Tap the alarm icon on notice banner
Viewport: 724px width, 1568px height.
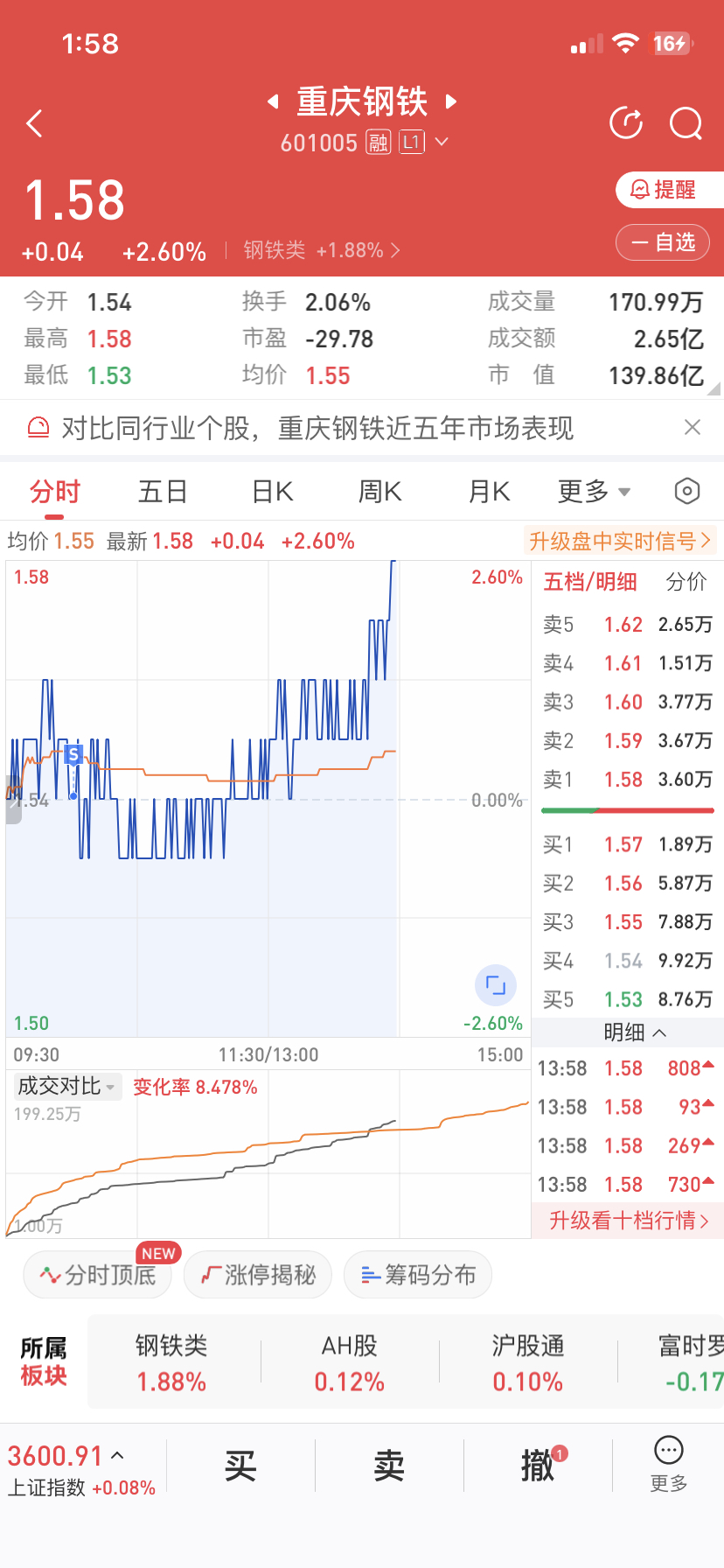[38, 428]
